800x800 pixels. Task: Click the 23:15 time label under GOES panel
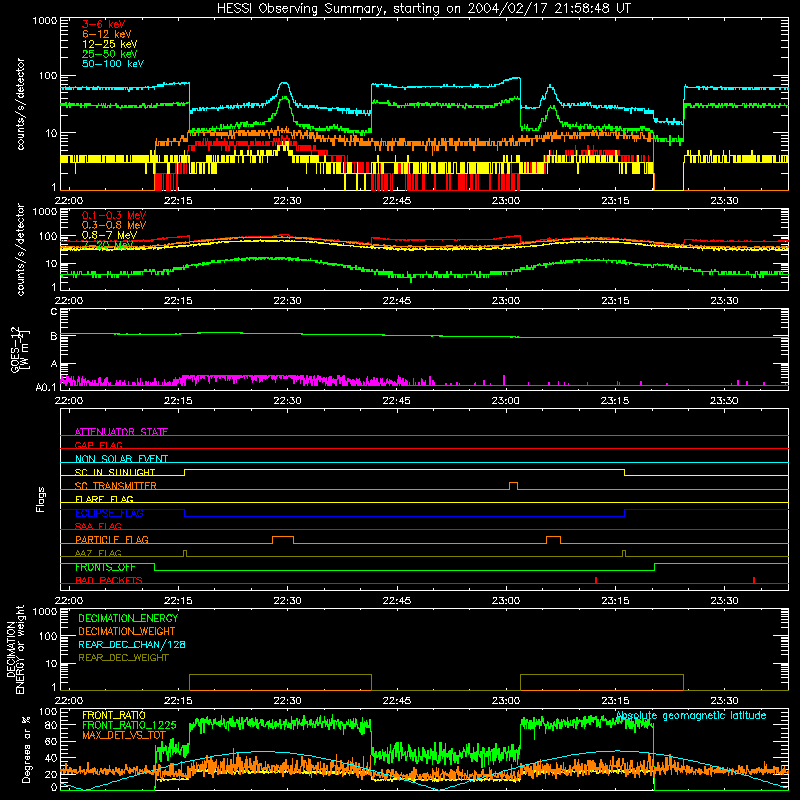(x=615, y=401)
